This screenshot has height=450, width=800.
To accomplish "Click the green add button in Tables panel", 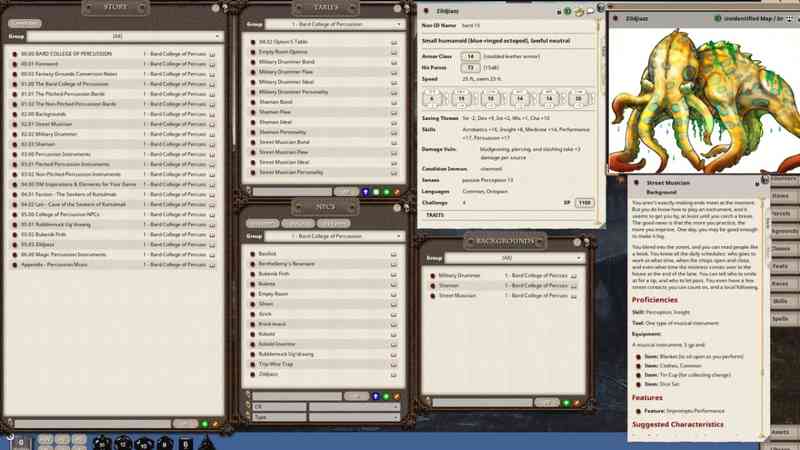I will (387, 190).
